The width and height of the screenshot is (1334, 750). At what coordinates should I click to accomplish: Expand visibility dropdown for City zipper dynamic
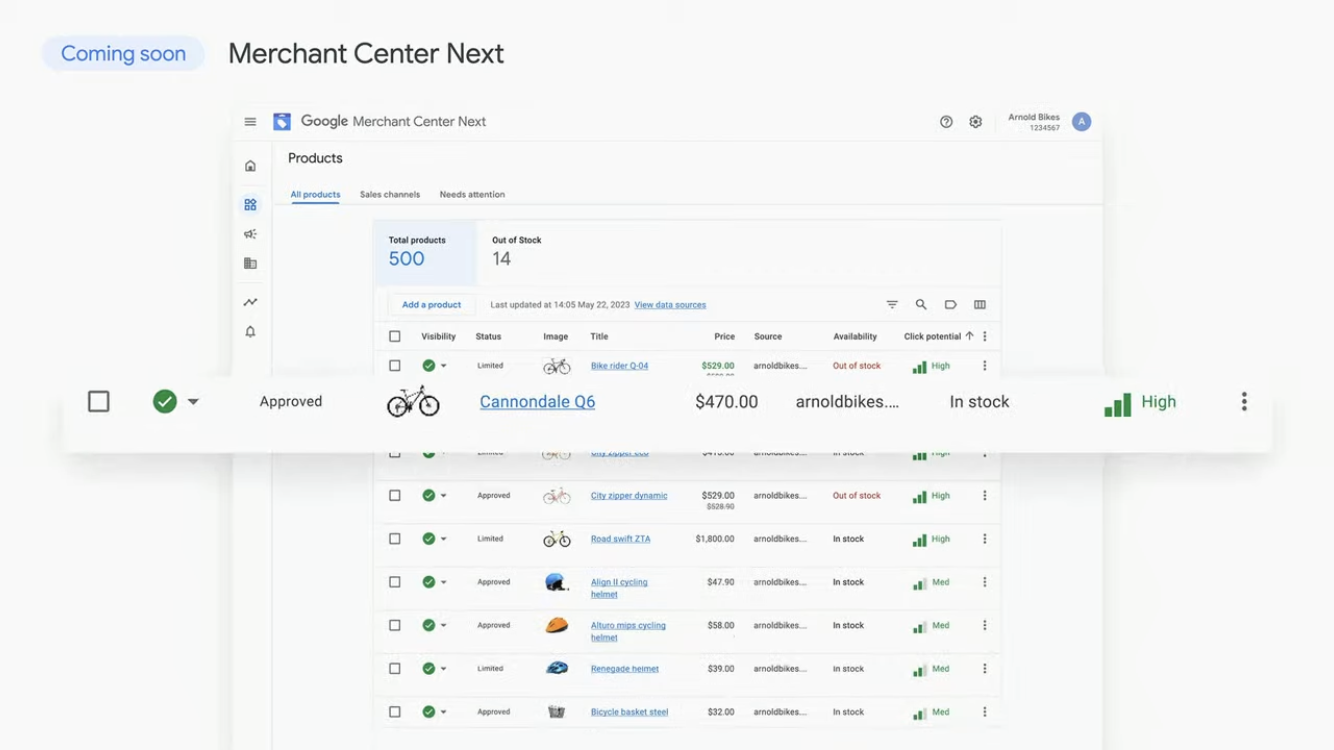click(x=444, y=496)
